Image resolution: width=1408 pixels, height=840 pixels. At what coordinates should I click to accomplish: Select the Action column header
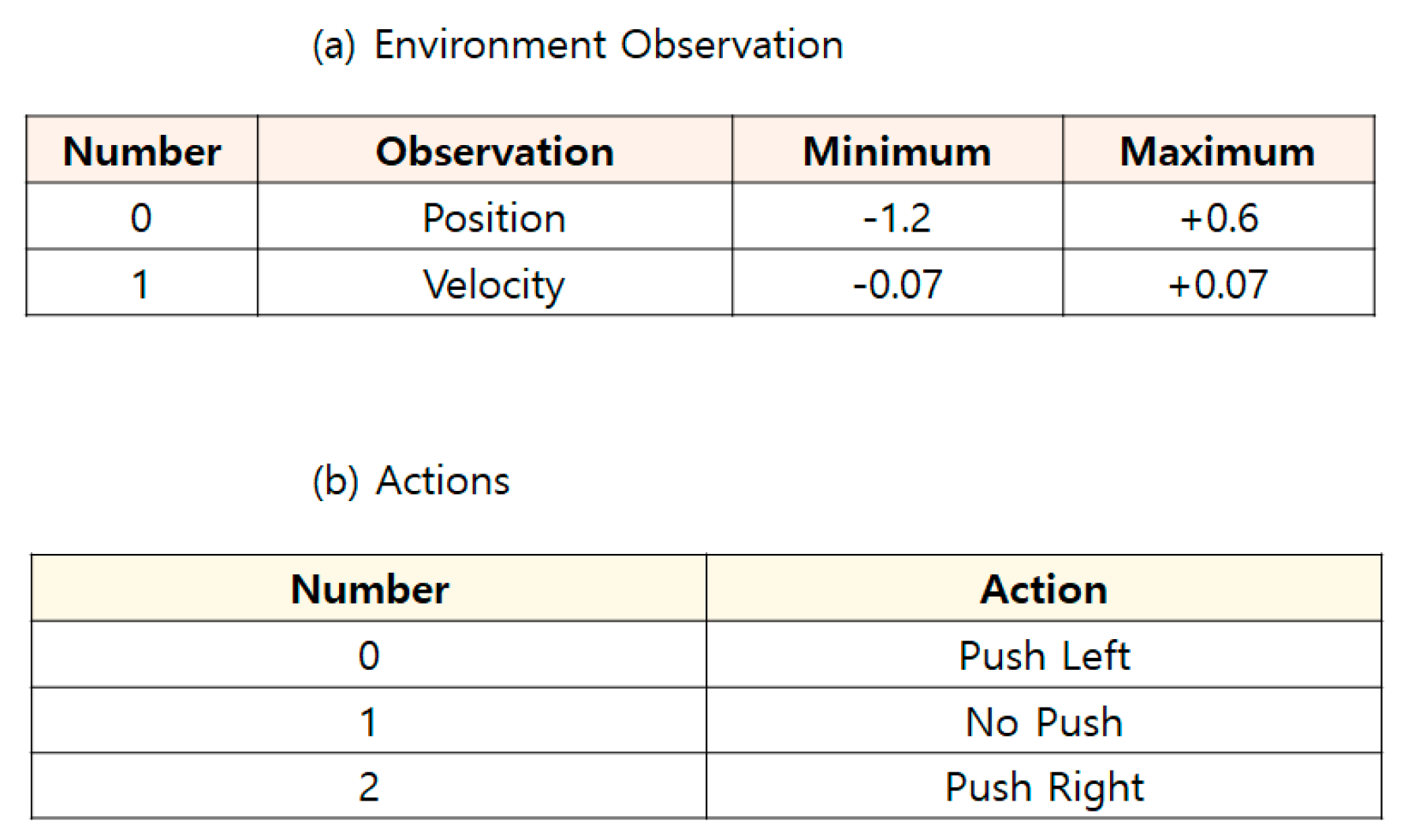pyautogui.click(x=1043, y=589)
